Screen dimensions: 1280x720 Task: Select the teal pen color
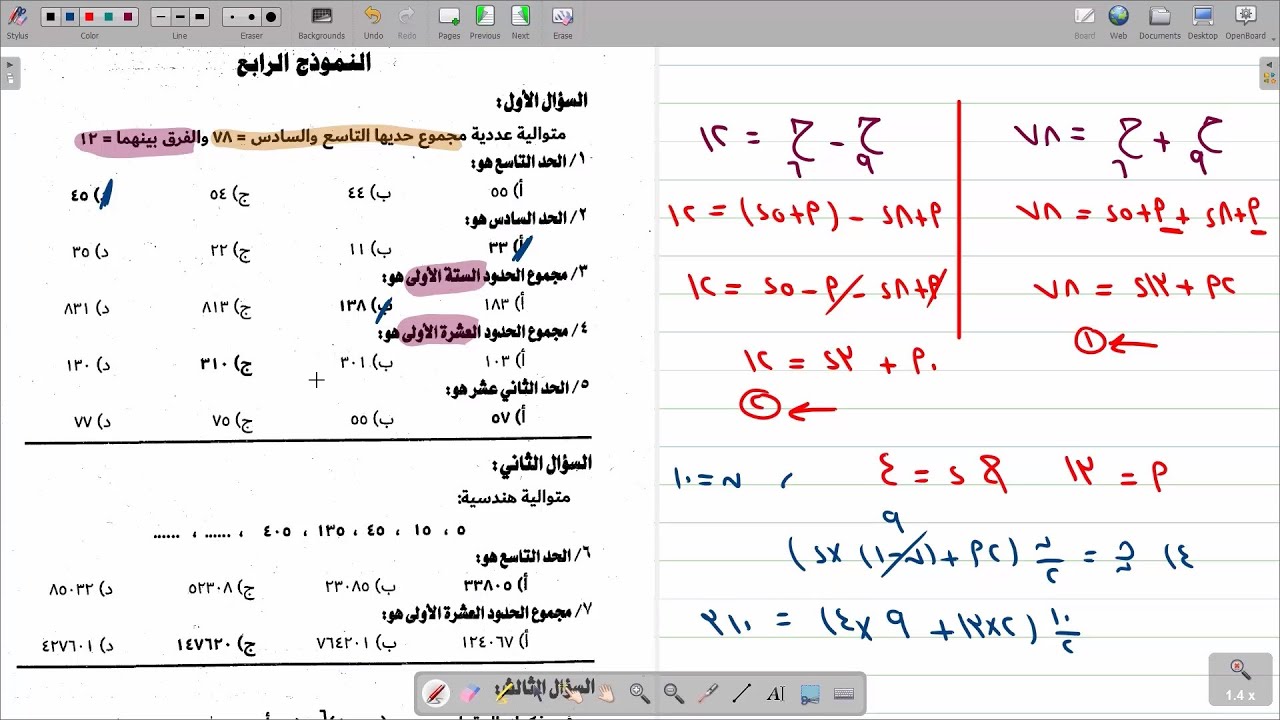(x=108, y=17)
